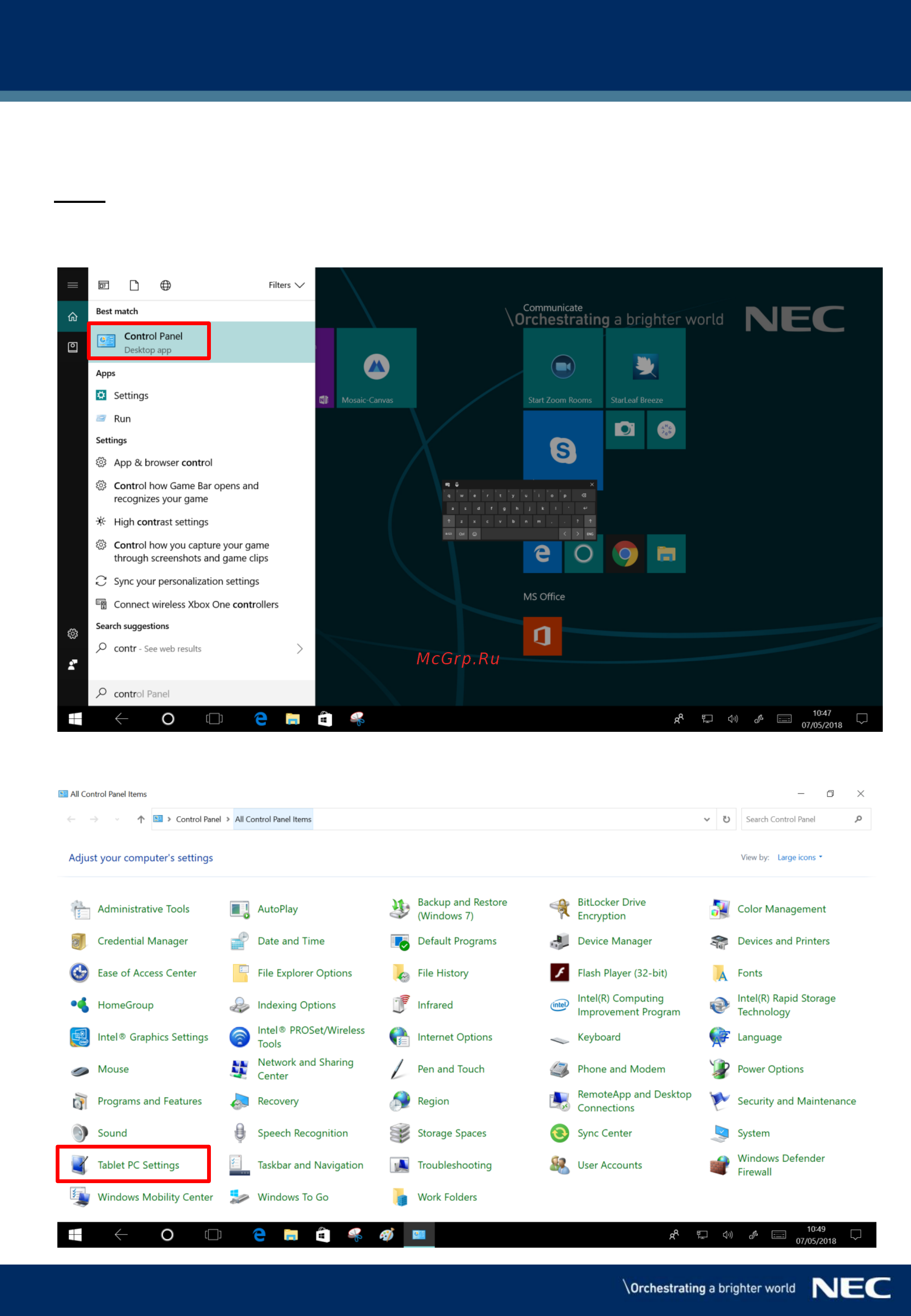Click the Search Control Panel field
911x1316 pixels.
[x=806, y=819]
